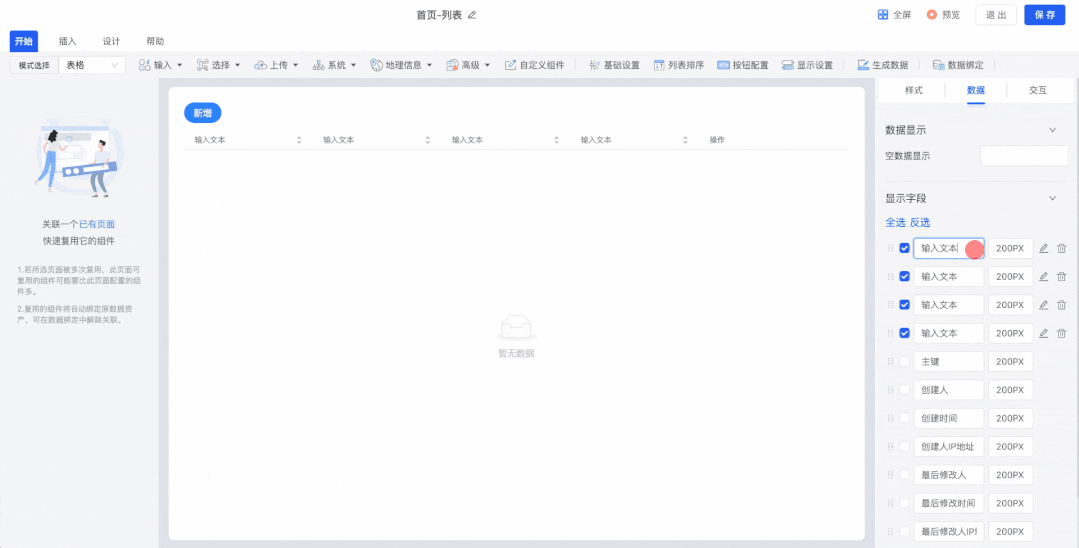Viewport: 1079px width, 548px height.
Task: Collapse the 显示字段 section chevron
Action: 1051,198
